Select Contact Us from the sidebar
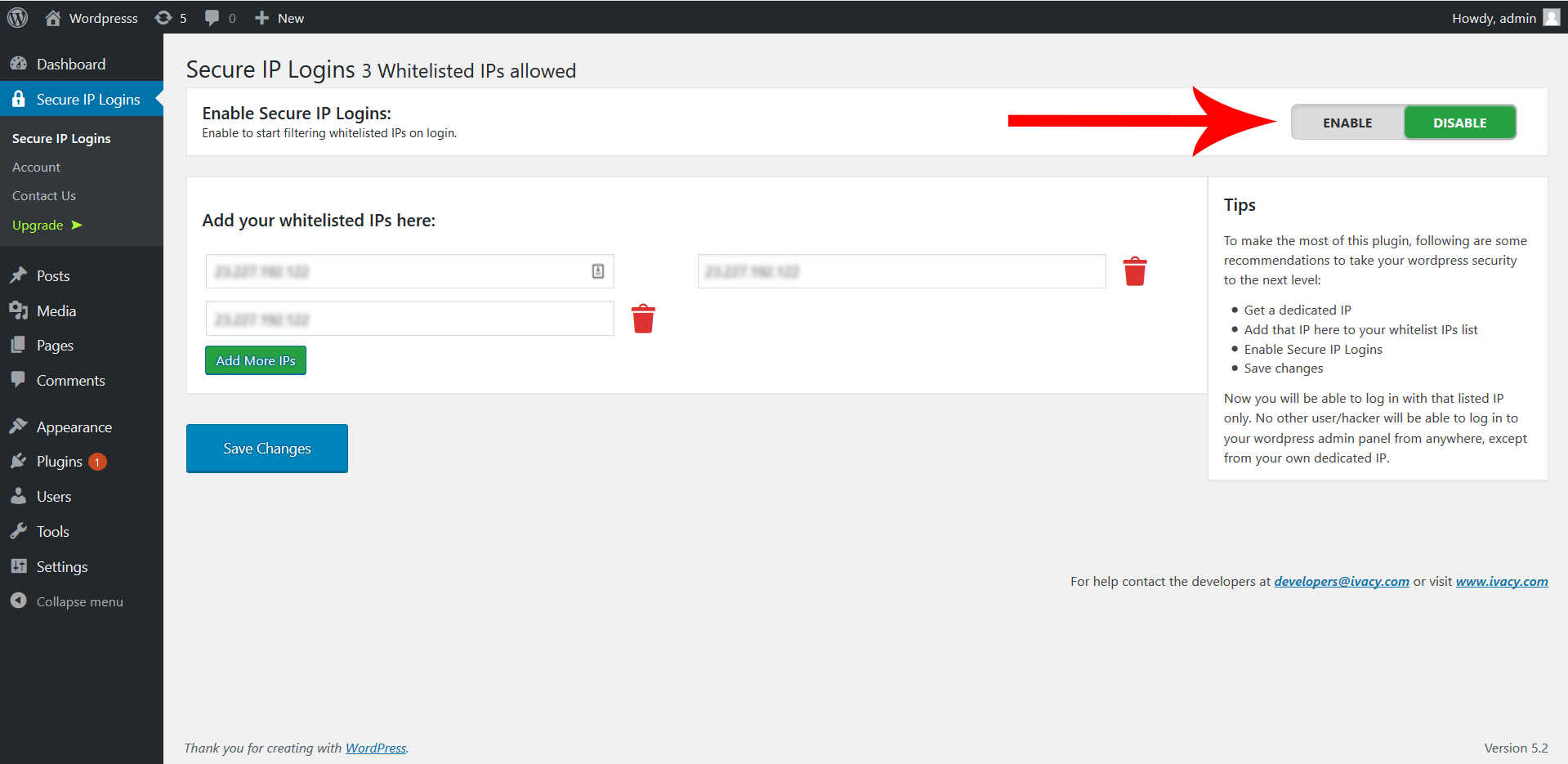Image resolution: width=1568 pixels, height=764 pixels. click(x=43, y=195)
